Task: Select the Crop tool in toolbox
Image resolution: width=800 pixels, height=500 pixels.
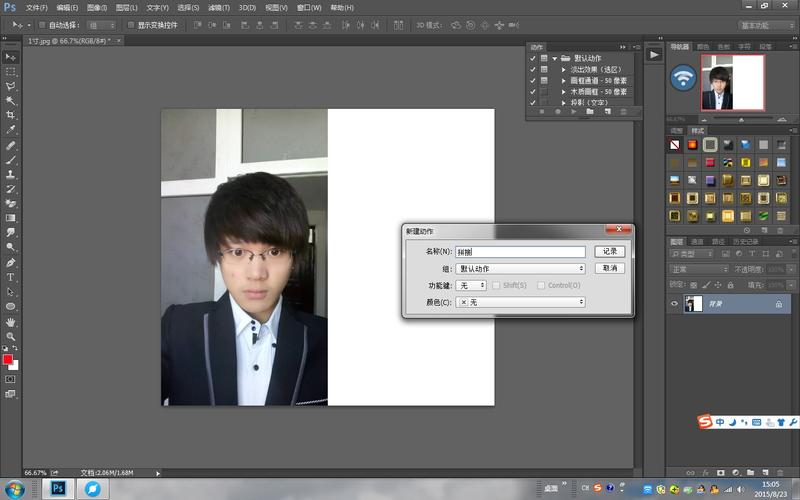Action: 11,115
